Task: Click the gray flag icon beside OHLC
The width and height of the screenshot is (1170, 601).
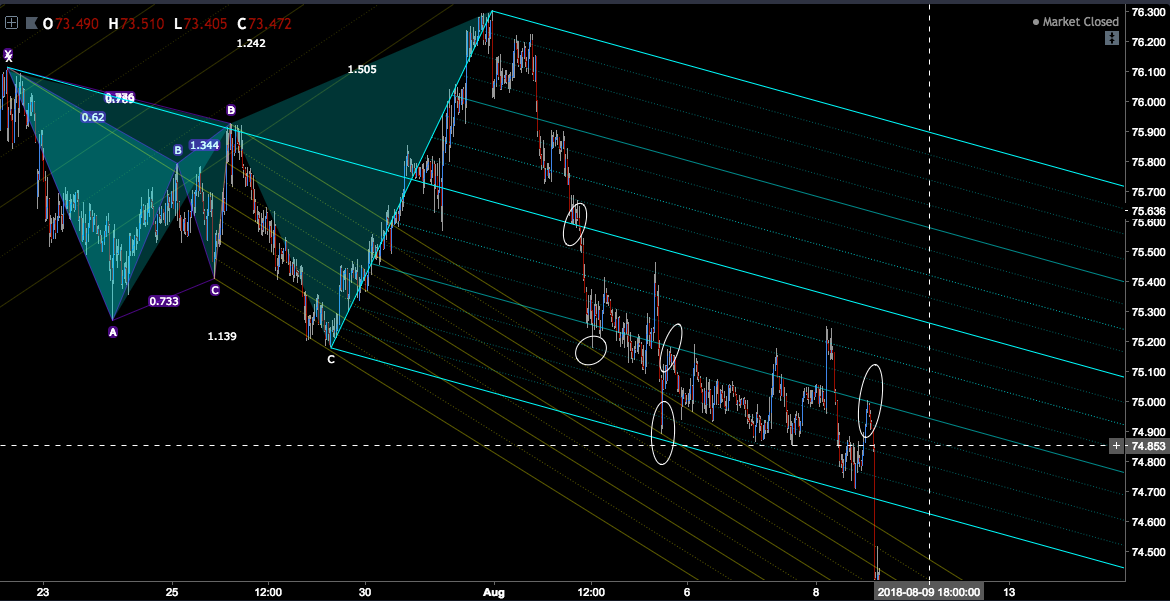Action: pyautogui.click(x=31, y=23)
